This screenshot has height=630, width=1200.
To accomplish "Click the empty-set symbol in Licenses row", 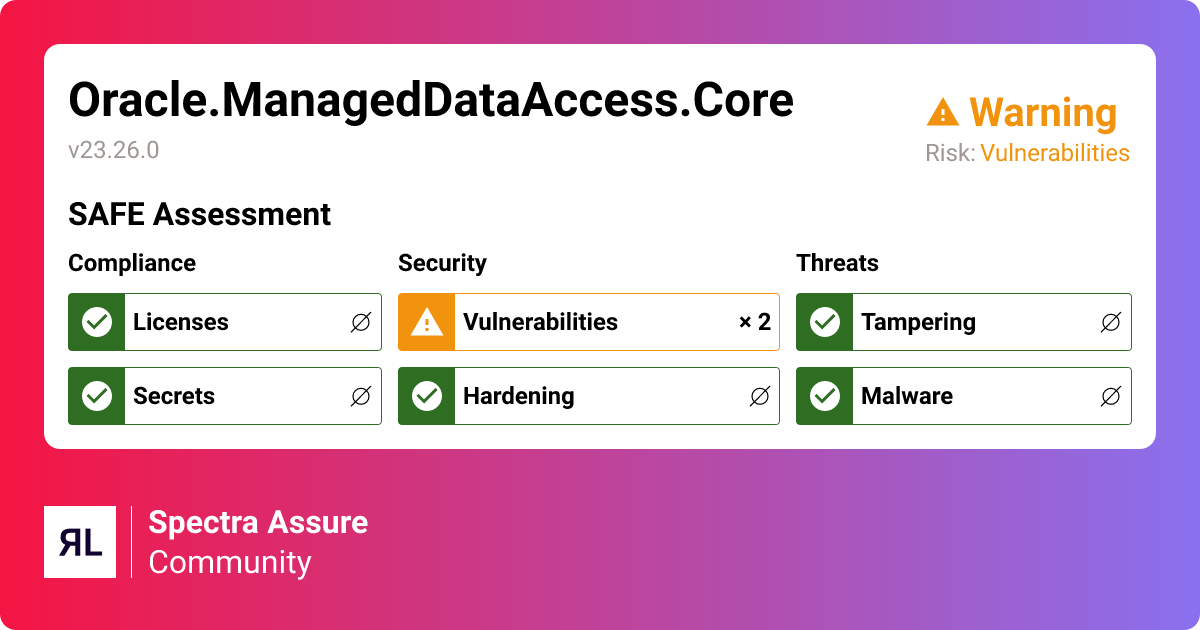I will [361, 322].
